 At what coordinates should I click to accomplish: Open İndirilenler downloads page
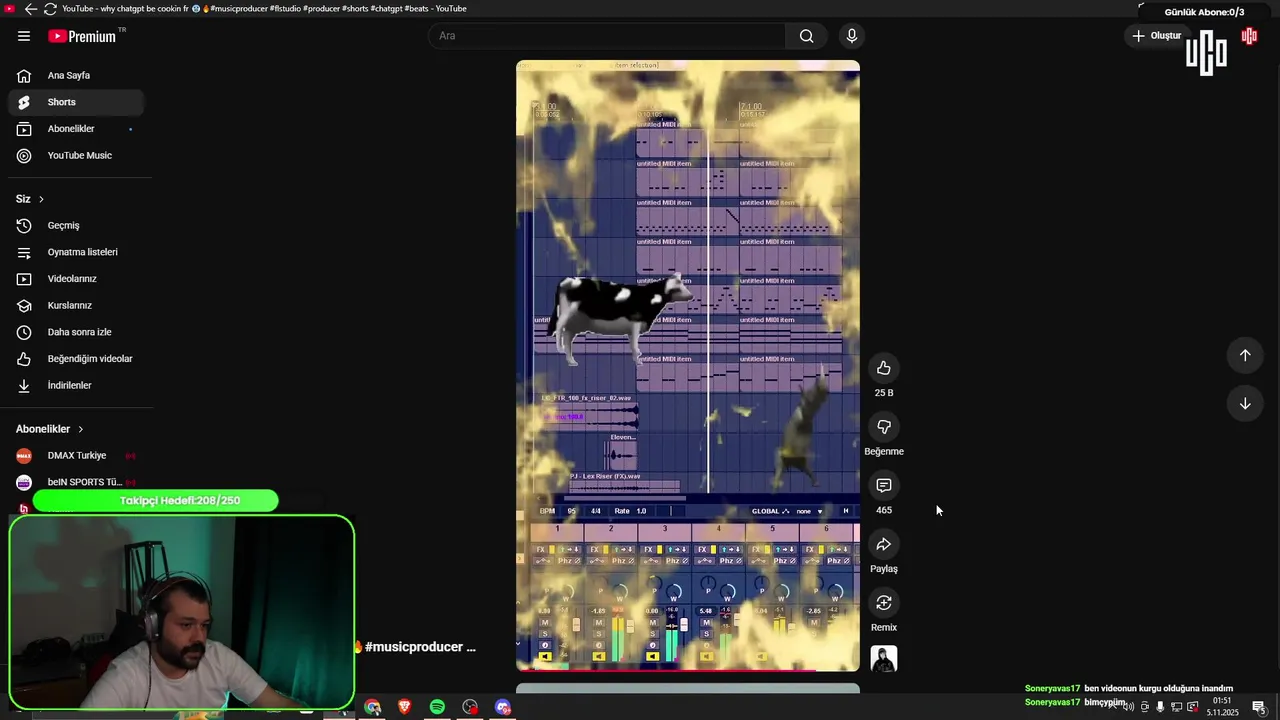click(76, 385)
